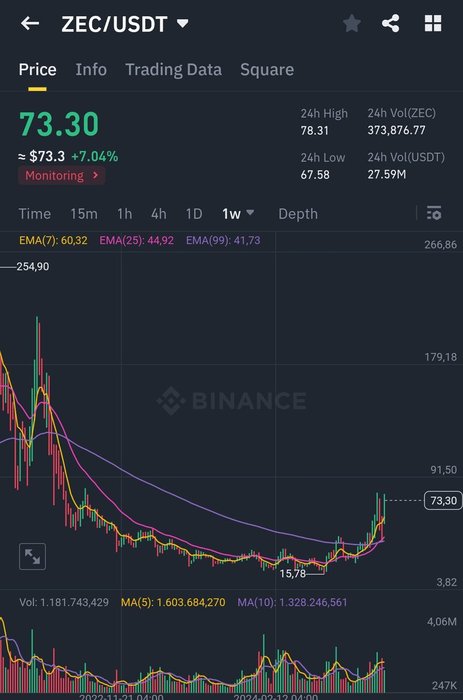Expand chart to fullscreen with arrows icon

[x=33, y=556]
